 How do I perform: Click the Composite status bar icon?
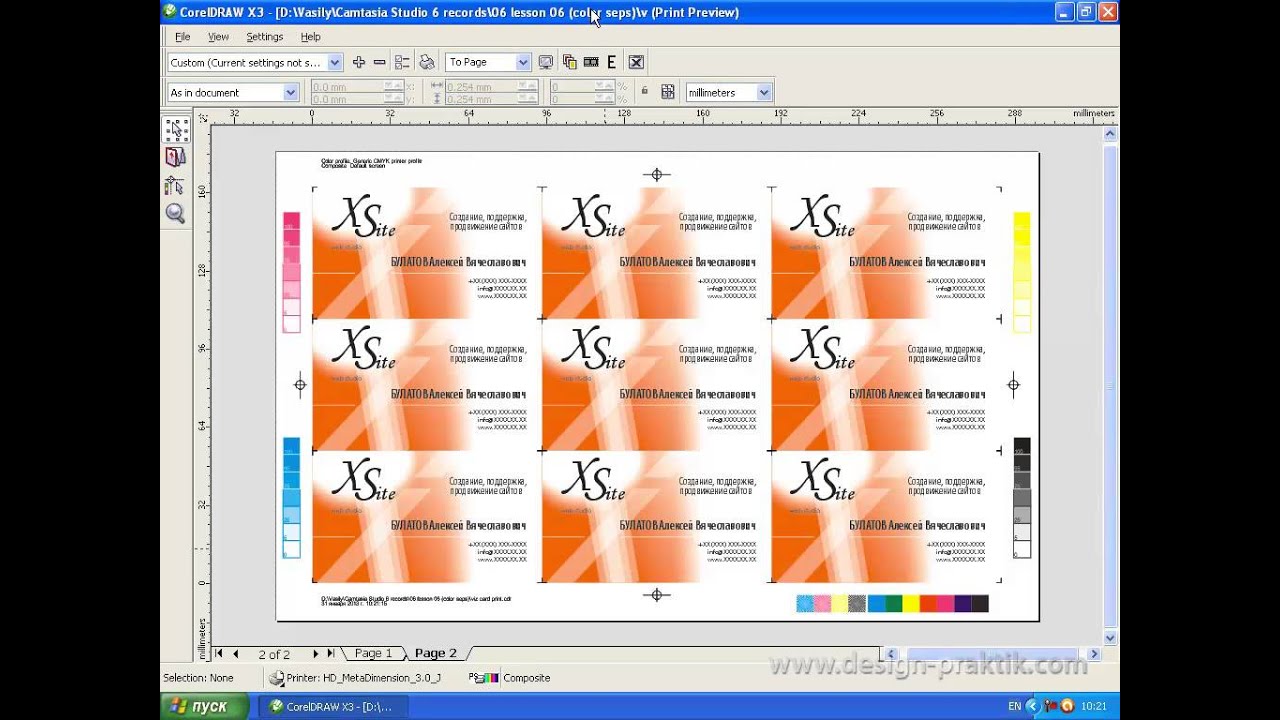pos(484,678)
